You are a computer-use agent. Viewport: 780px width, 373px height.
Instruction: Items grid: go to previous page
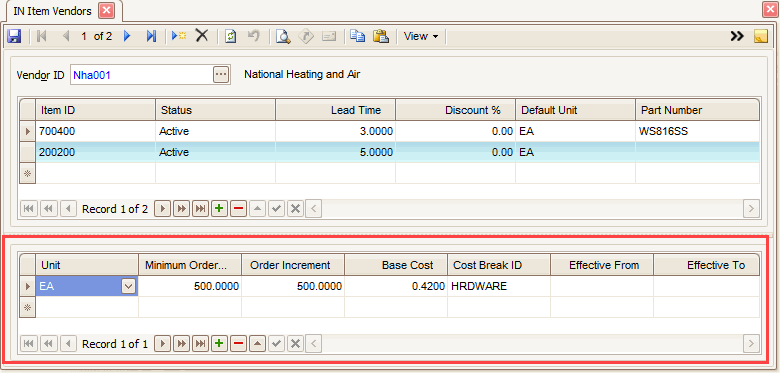48,209
